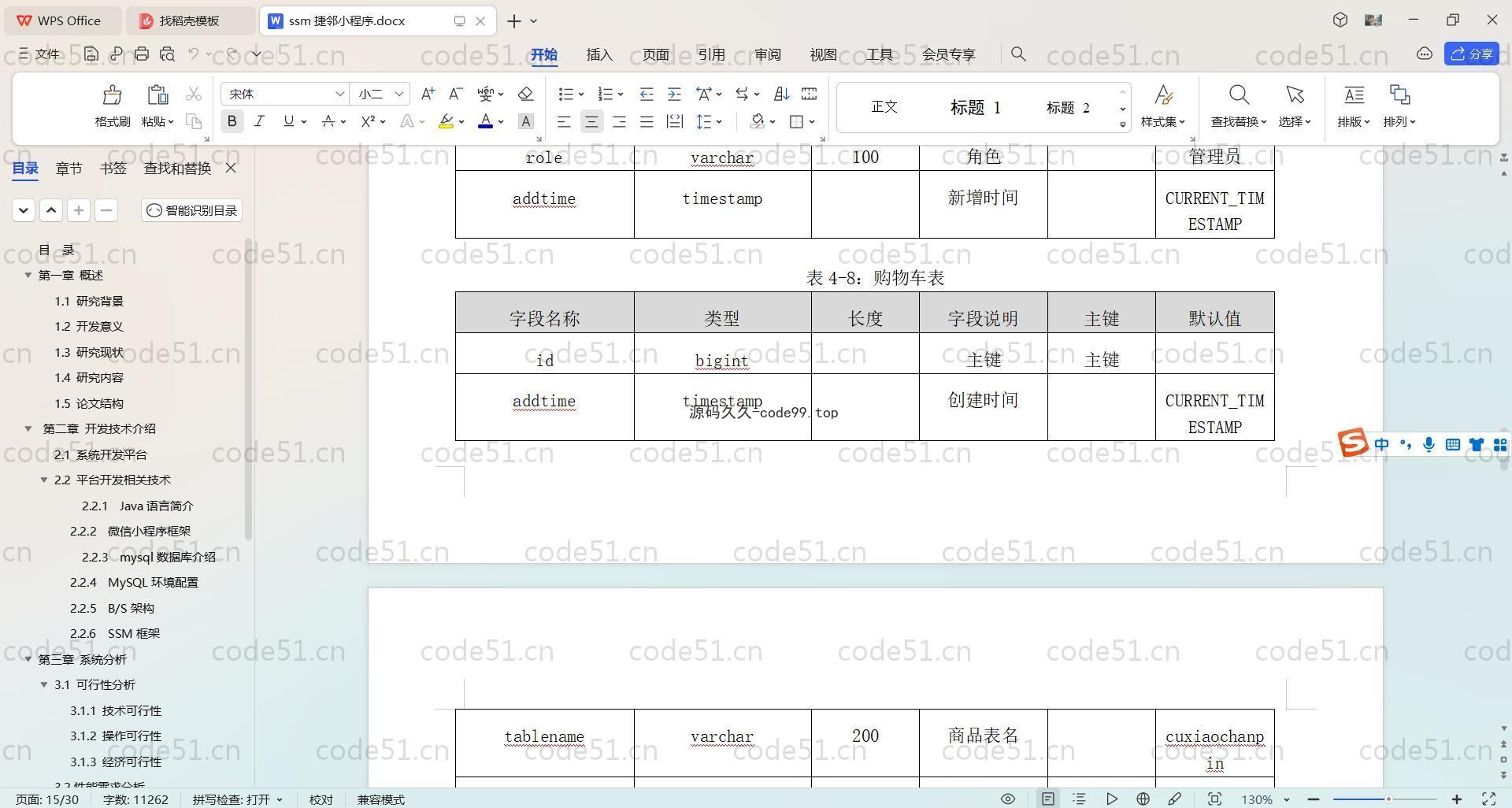Click the Sogou microphone voice input icon
1512x808 pixels.
1429,445
